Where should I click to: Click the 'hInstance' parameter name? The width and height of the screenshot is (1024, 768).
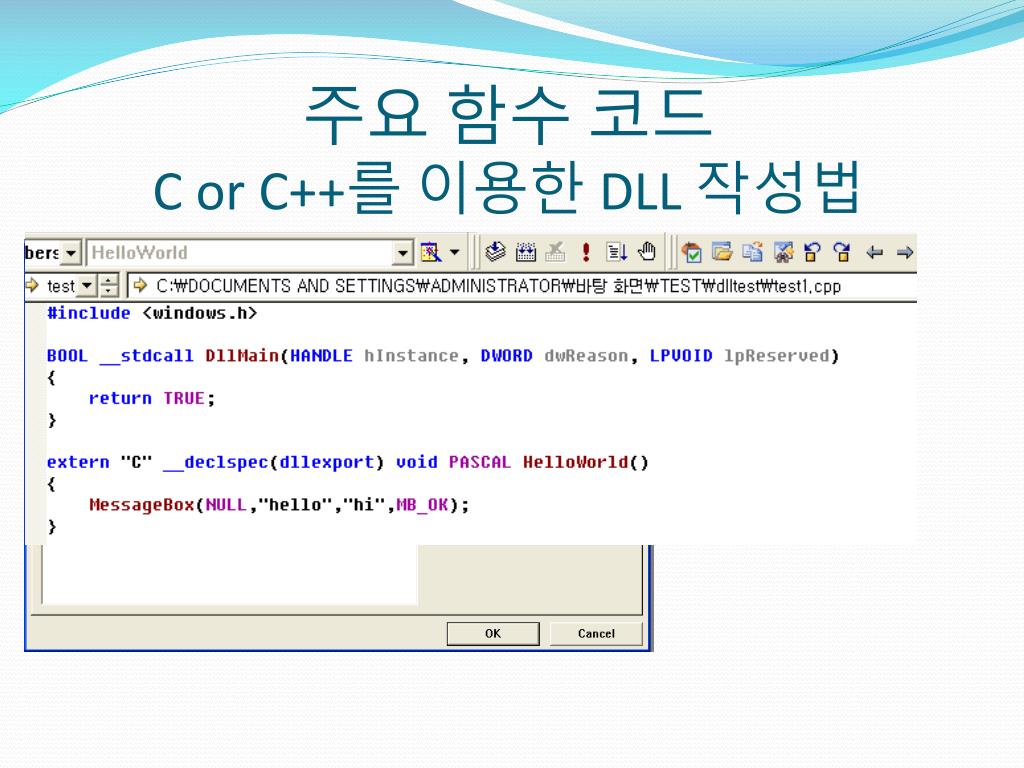coord(411,356)
